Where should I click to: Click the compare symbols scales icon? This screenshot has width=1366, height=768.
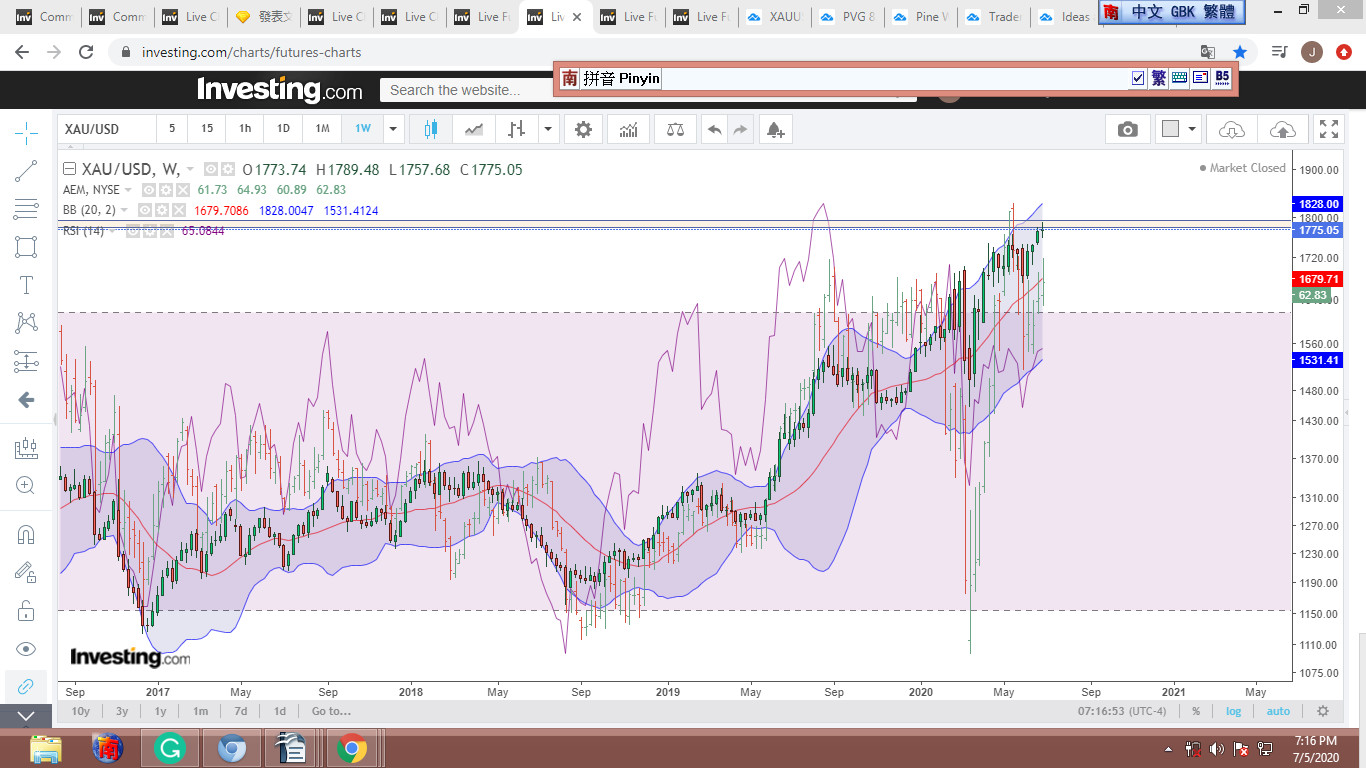(675, 130)
